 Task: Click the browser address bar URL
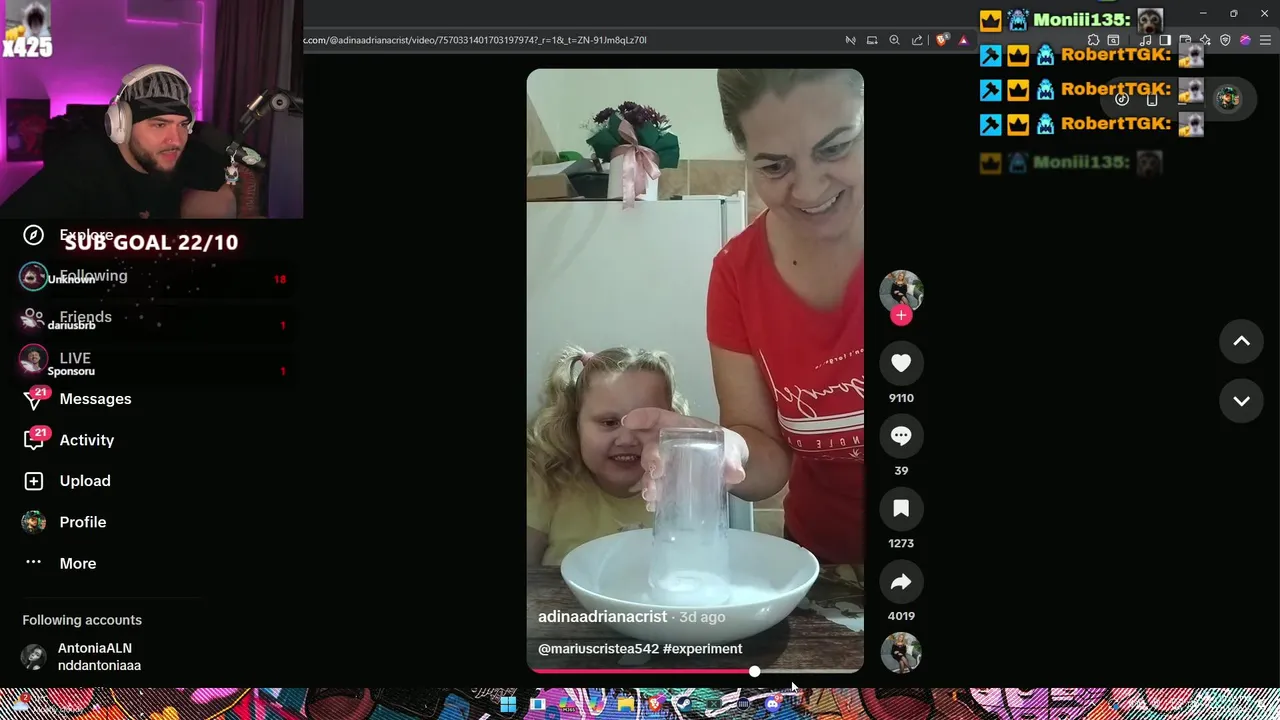pos(475,40)
